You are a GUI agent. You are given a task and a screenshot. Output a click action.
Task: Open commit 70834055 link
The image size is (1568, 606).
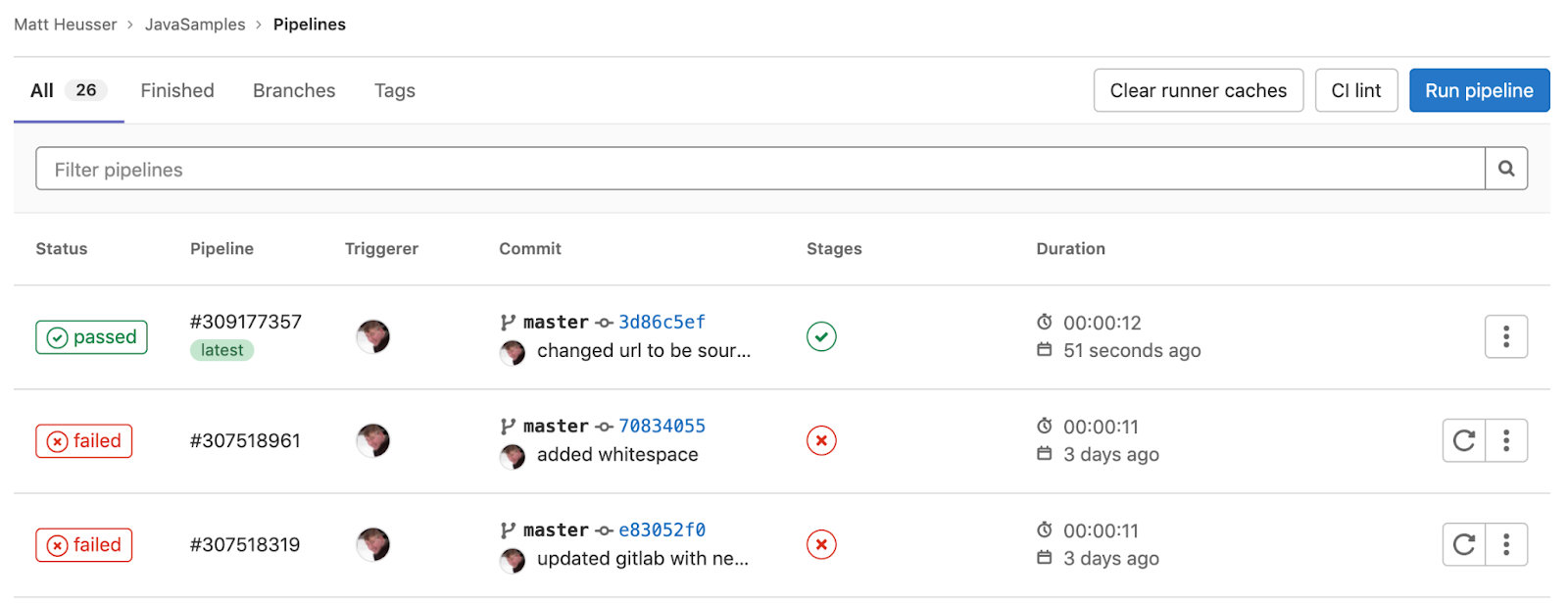click(661, 426)
